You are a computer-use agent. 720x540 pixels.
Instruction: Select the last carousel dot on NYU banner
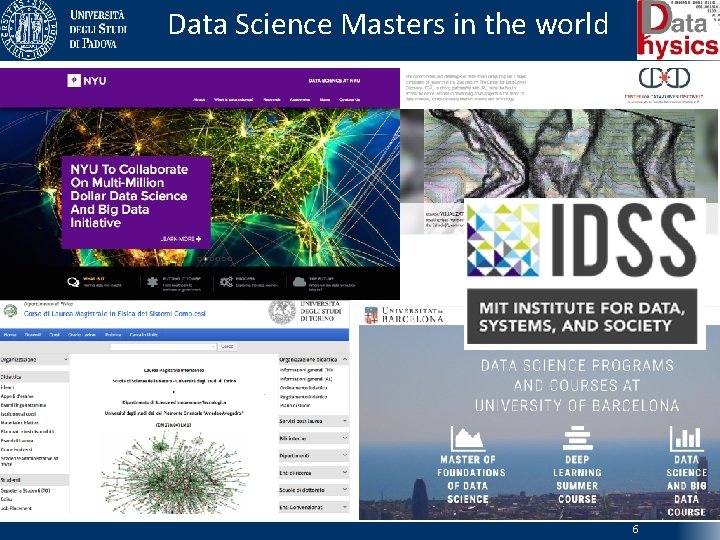(230, 259)
